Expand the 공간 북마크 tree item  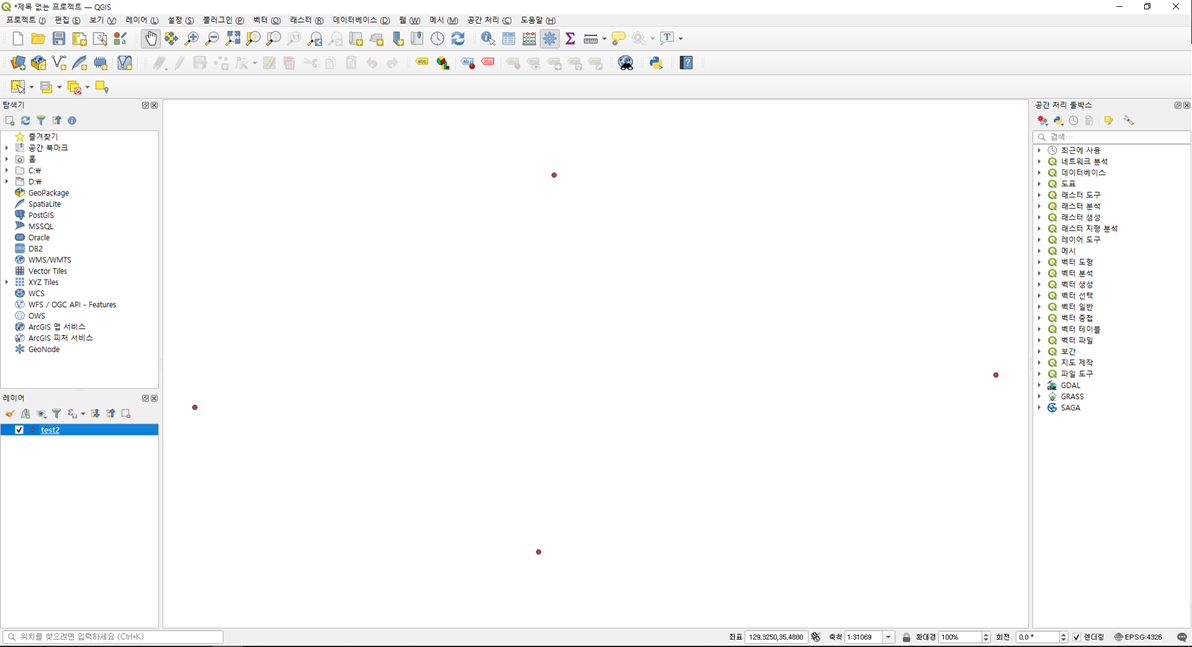pyautogui.click(x=7, y=147)
